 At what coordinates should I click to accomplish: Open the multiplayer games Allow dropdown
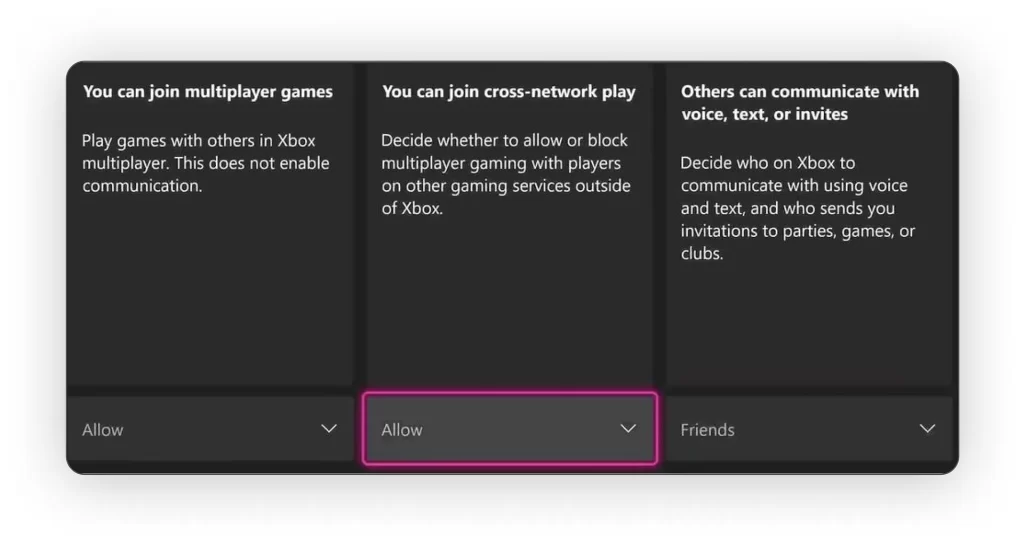210,429
